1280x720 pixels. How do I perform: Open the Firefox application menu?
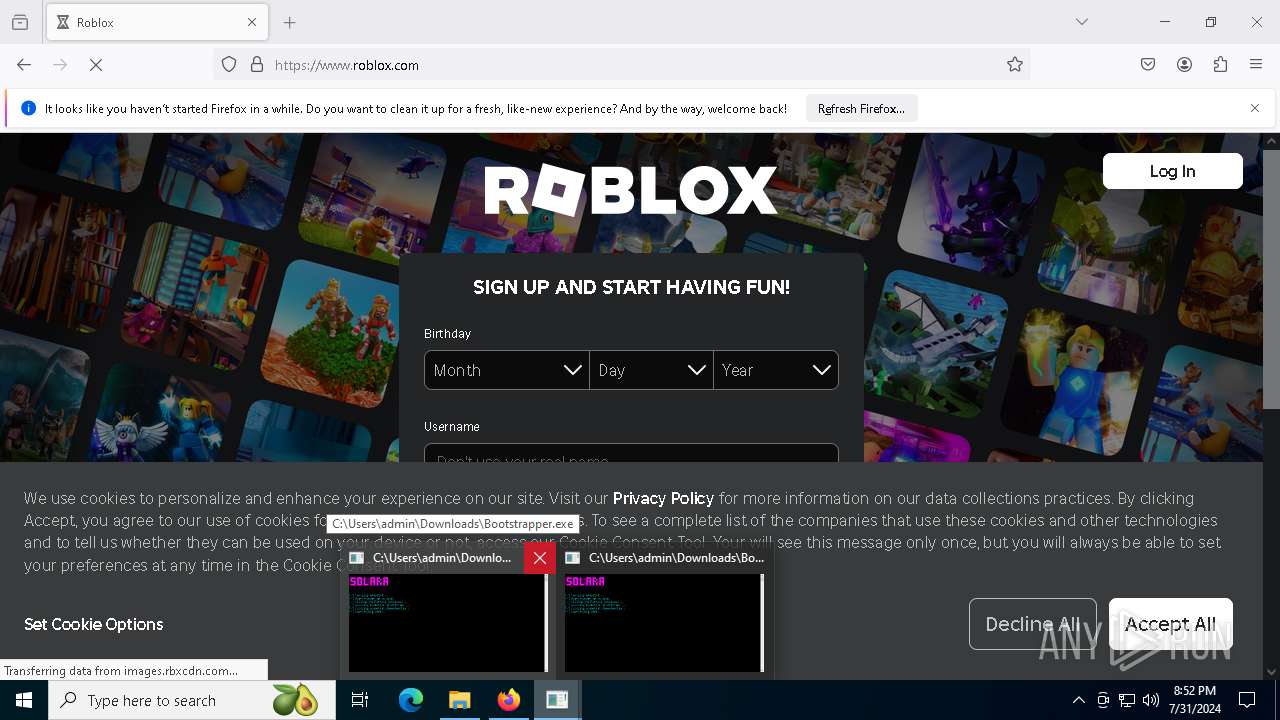(1256, 65)
